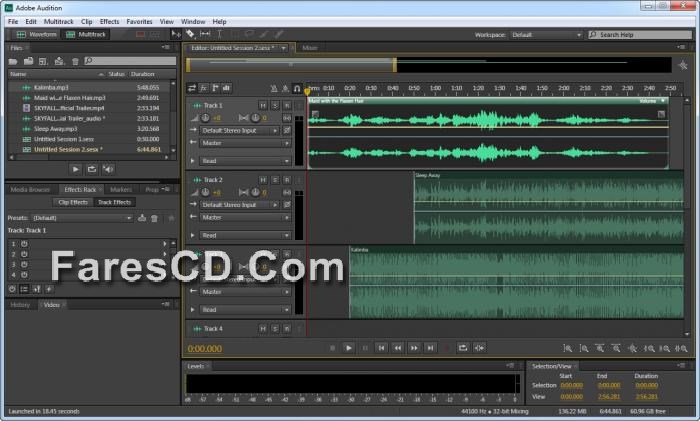Click the Clip Effects button
This screenshot has height=421, width=700.
(73, 202)
